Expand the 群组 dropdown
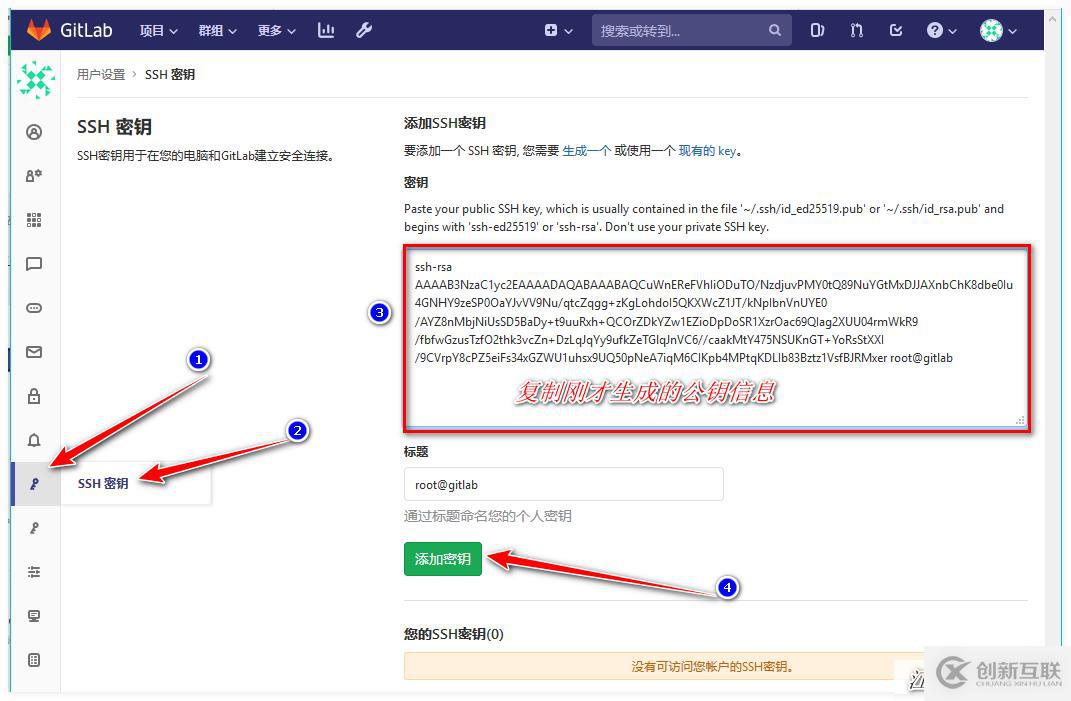 click(x=216, y=30)
